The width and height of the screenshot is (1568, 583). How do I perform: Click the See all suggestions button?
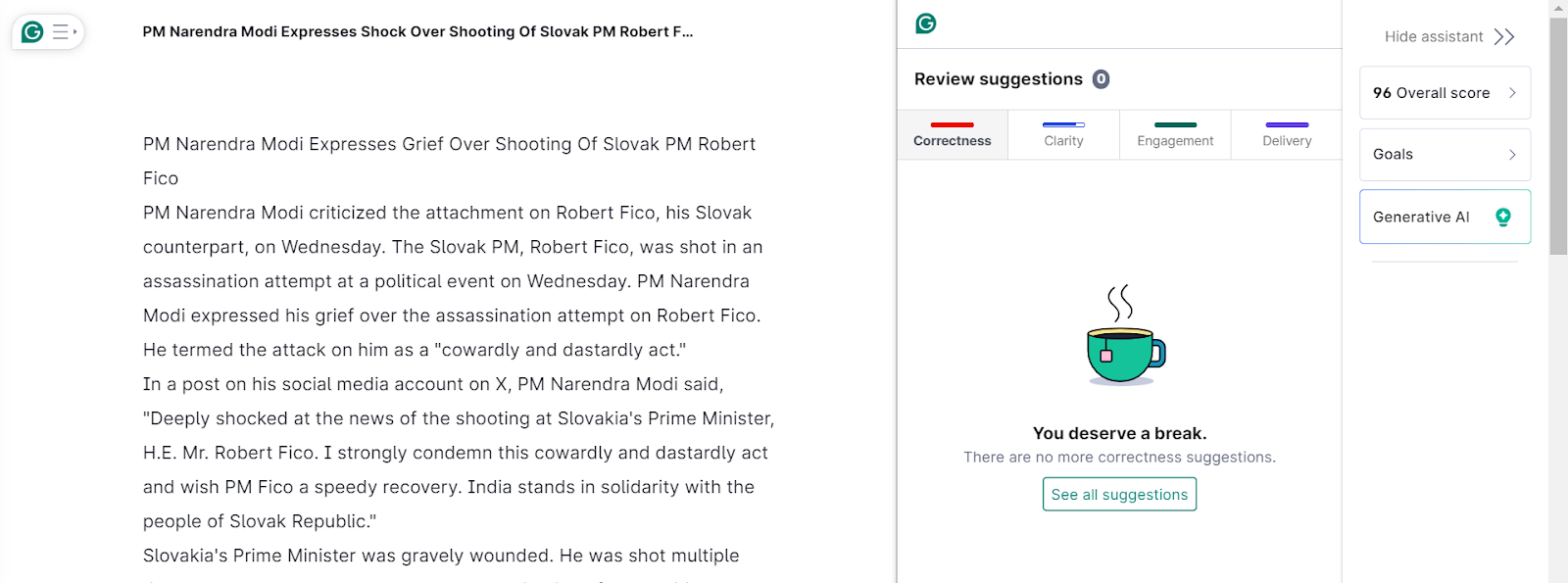(1119, 495)
